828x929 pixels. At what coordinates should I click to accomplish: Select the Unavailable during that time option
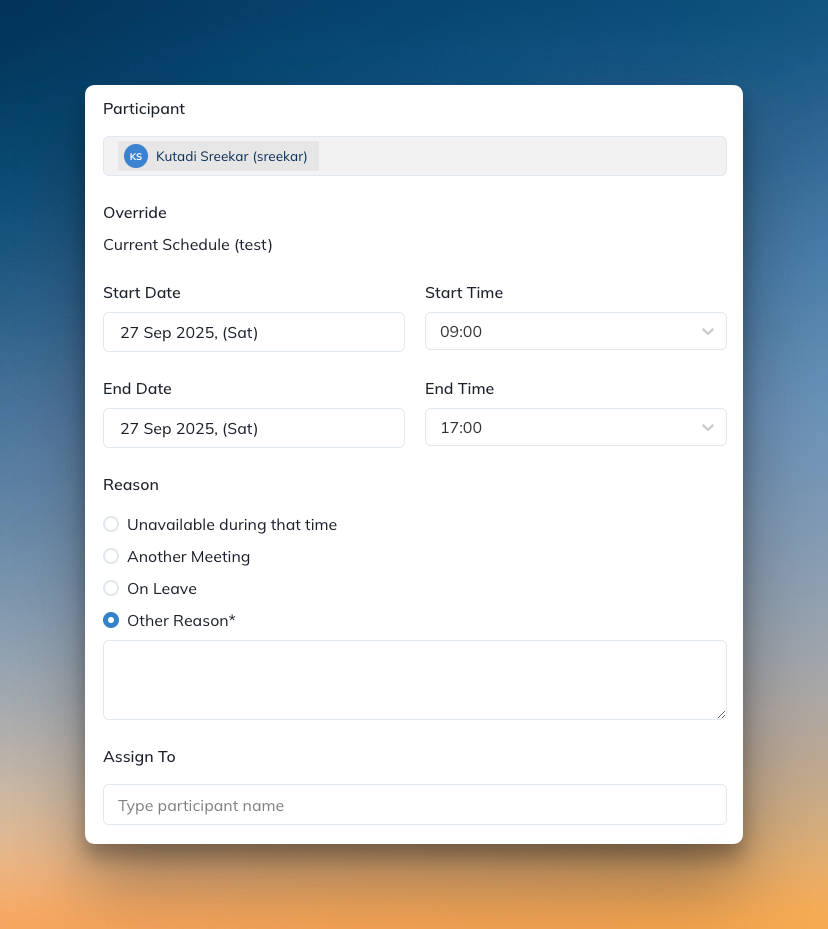click(x=111, y=524)
